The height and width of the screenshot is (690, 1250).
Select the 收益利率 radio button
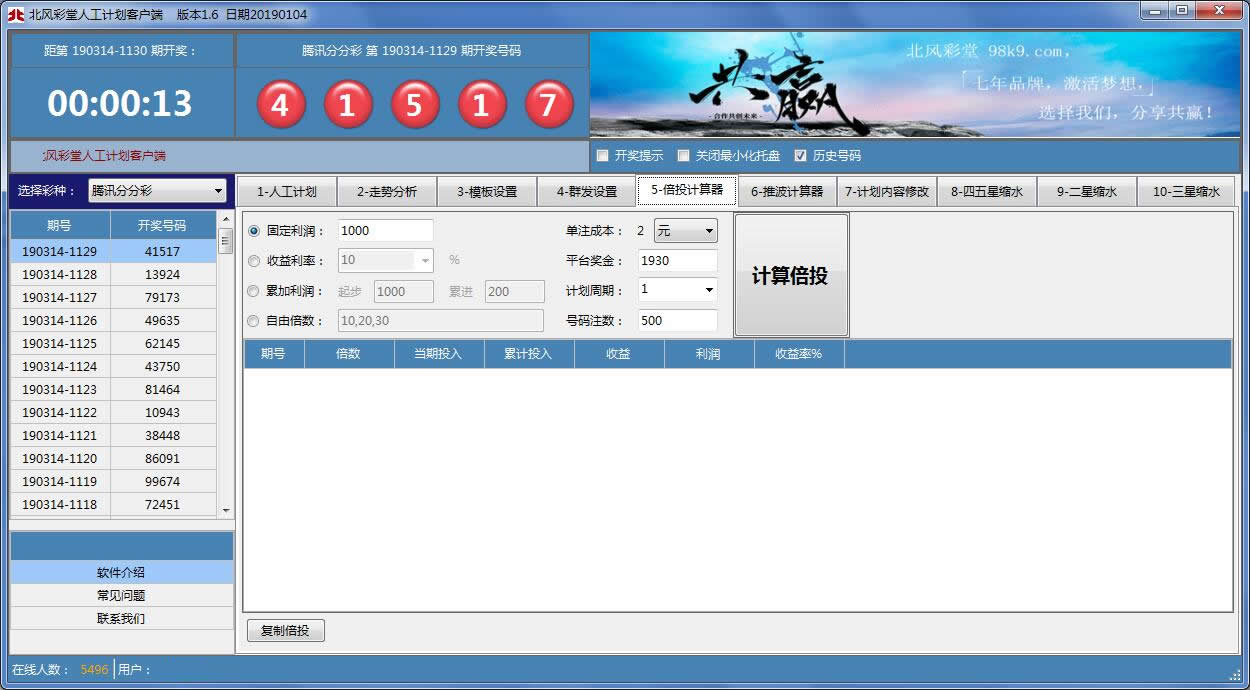pyautogui.click(x=253, y=261)
